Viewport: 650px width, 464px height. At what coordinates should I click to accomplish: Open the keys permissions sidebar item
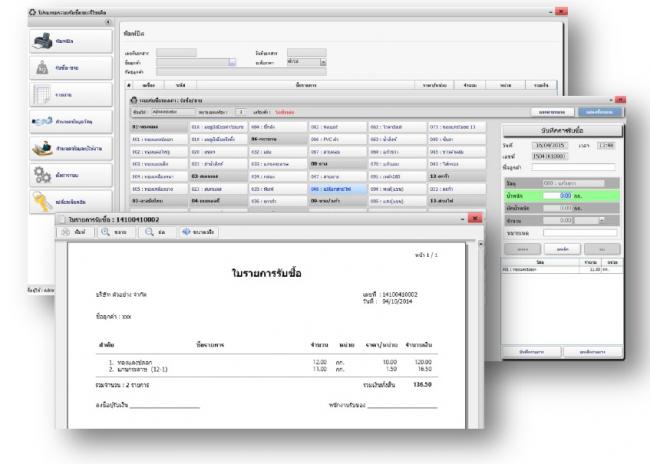pyautogui.click(x=71, y=202)
